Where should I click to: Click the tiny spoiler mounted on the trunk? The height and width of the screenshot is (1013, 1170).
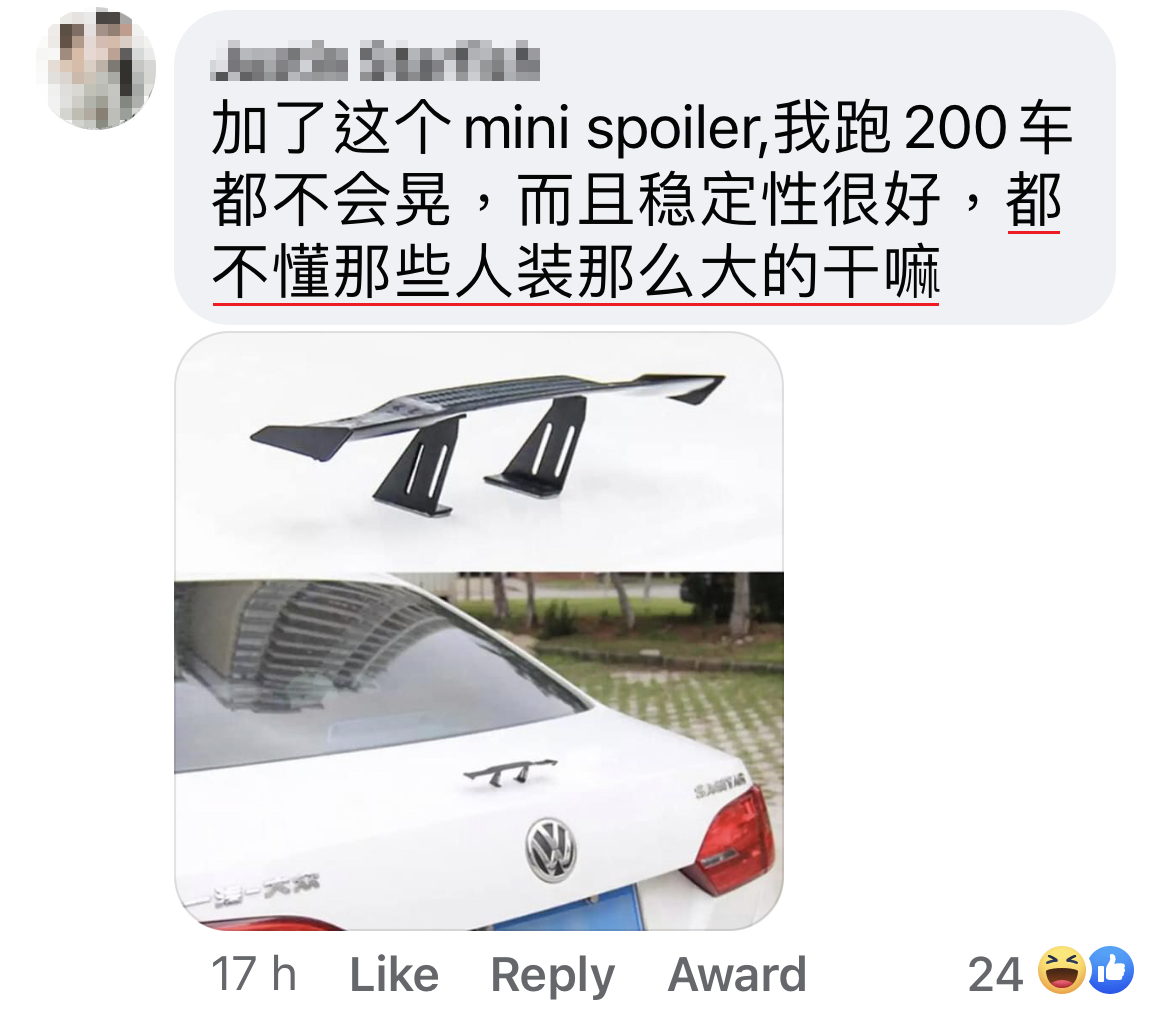point(510,773)
